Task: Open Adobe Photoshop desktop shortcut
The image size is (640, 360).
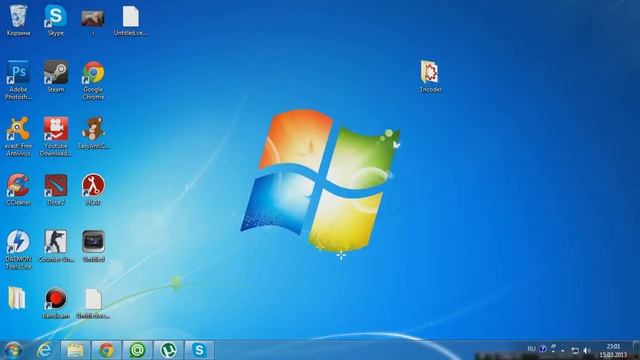Action: [18, 80]
